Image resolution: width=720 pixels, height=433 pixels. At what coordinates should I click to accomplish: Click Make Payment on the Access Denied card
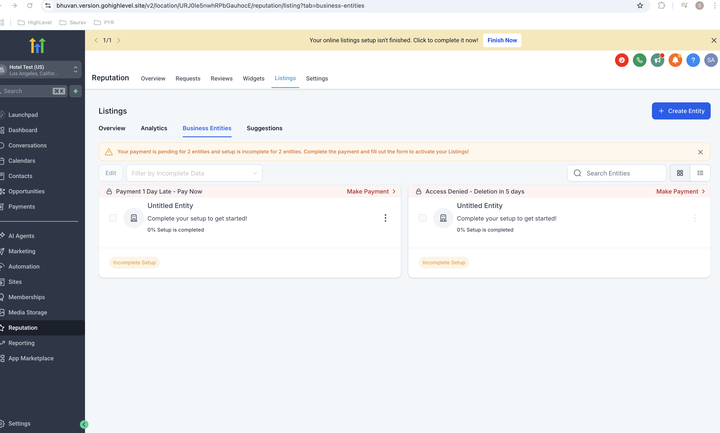point(676,191)
